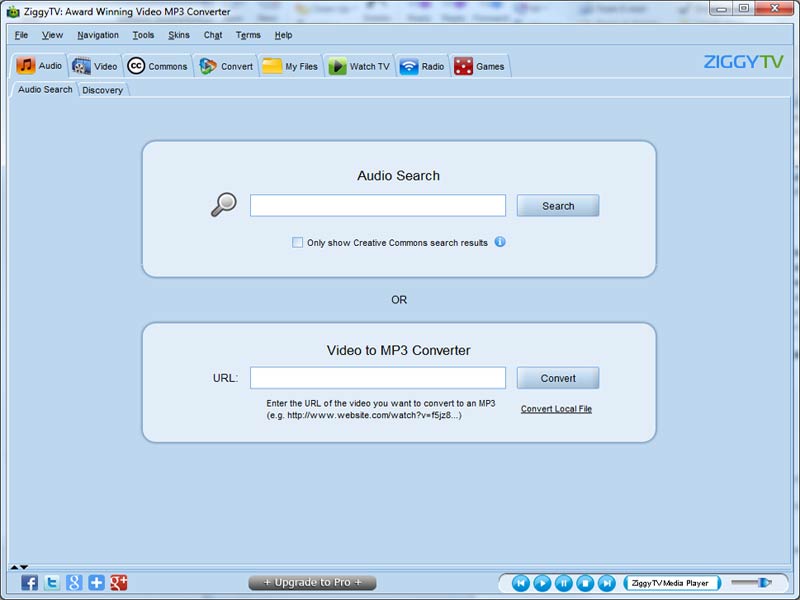This screenshot has height=600, width=800.
Task: Open the red Google+ icon
Action: (119, 582)
